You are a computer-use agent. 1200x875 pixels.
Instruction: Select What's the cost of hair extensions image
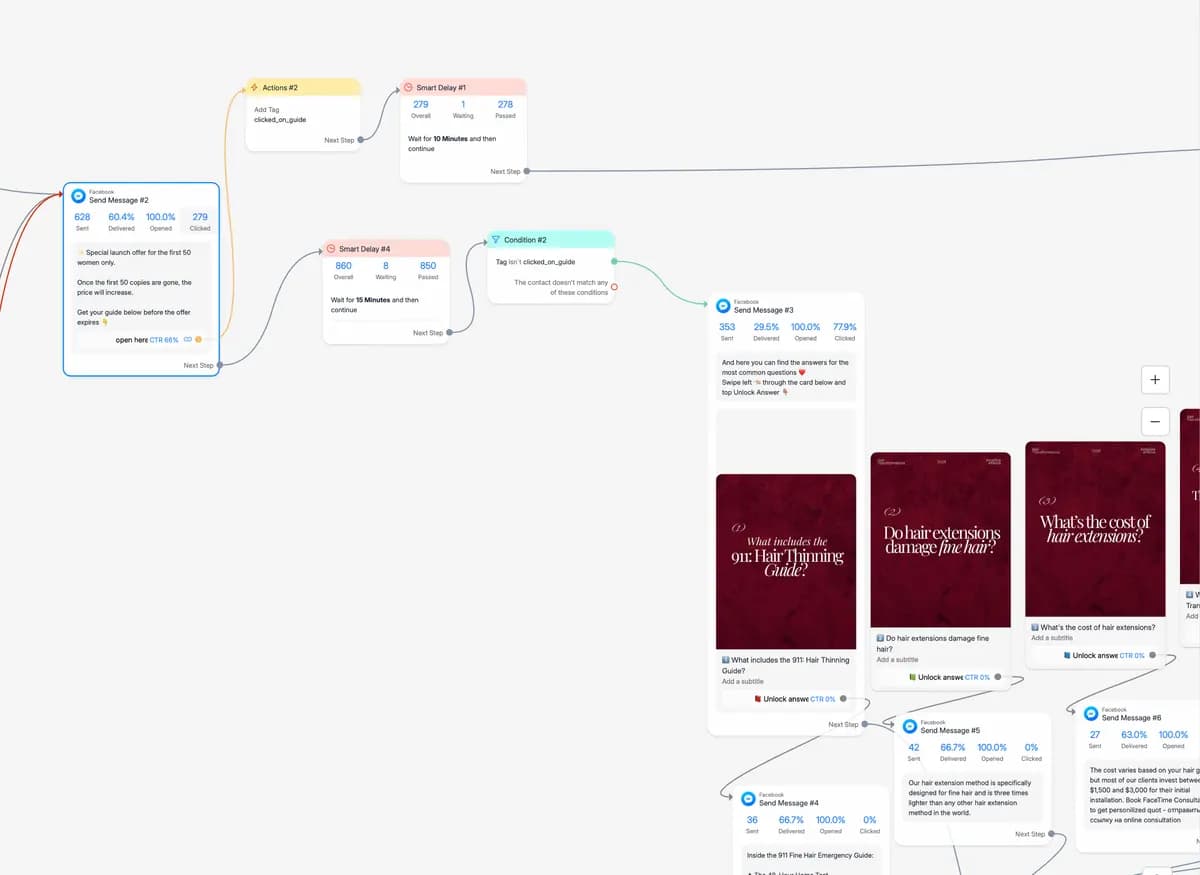tap(1096, 528)
